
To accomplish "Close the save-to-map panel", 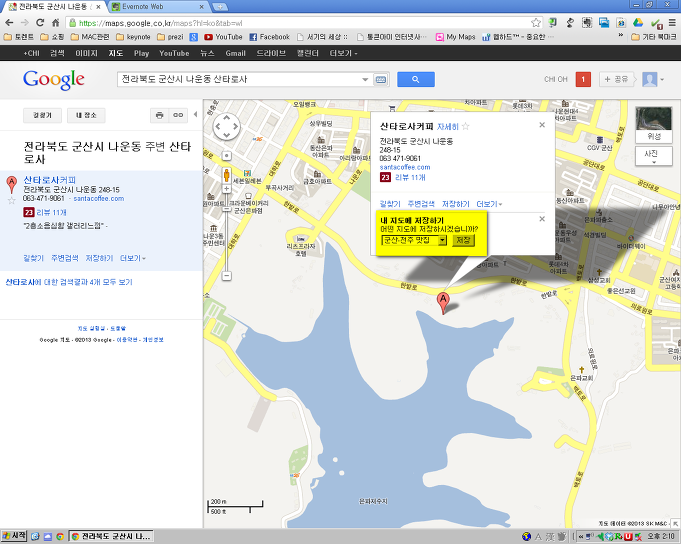I will click(x=542, y=219).
